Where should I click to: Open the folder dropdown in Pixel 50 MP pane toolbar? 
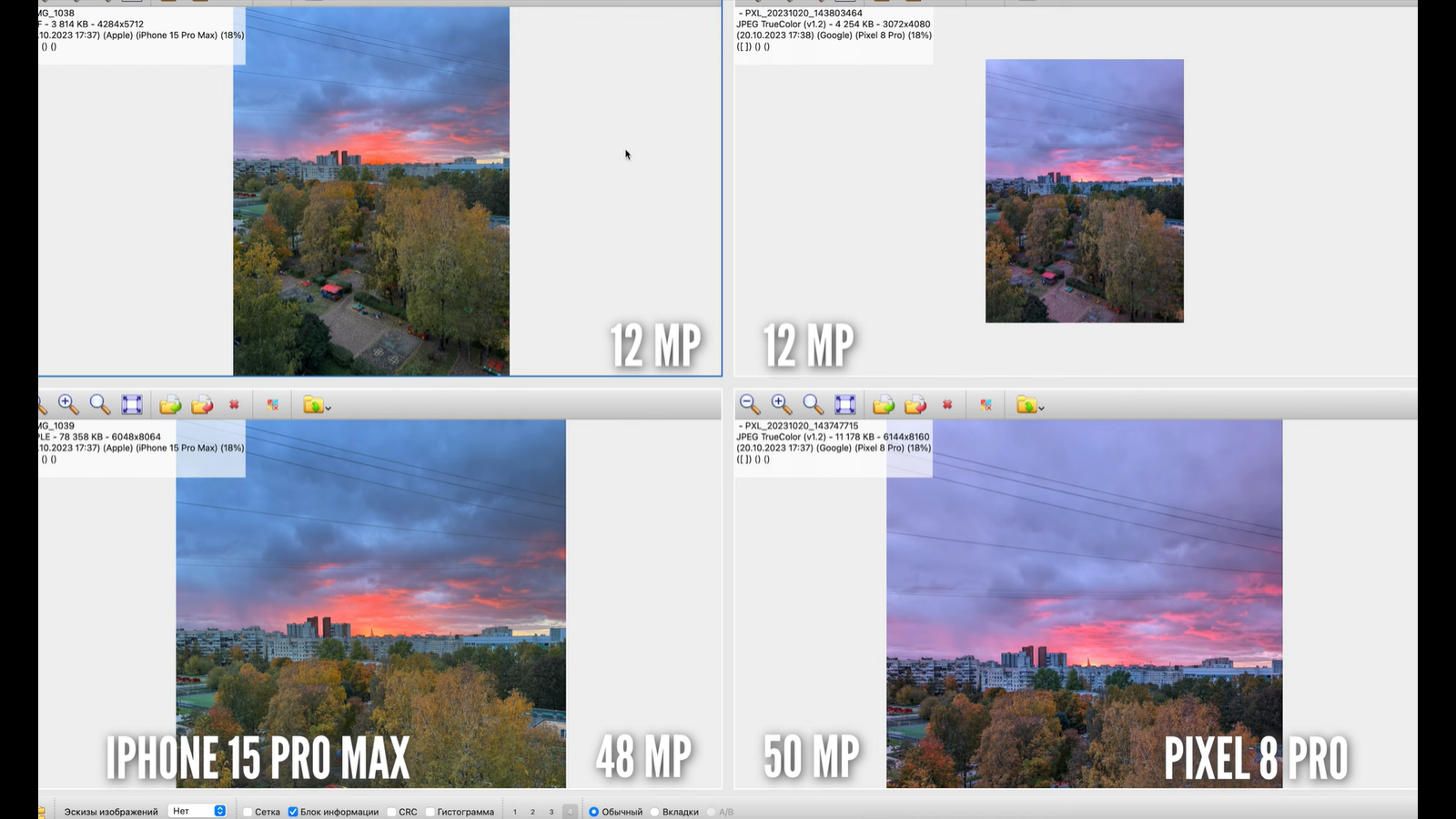pyautogui.click(x=1030, y=404)
